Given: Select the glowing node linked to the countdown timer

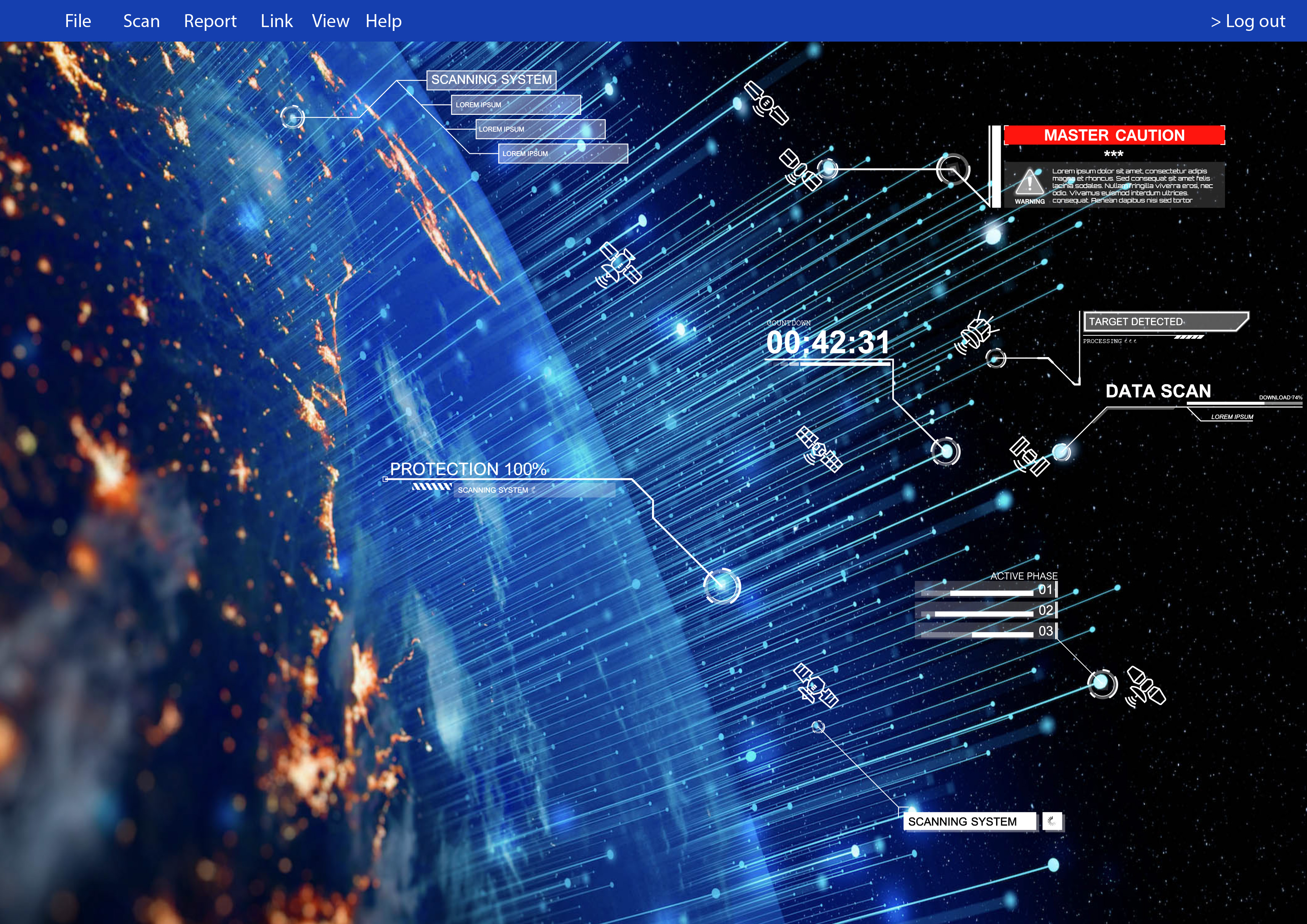Looking at the screenshot, I should 945,452.
